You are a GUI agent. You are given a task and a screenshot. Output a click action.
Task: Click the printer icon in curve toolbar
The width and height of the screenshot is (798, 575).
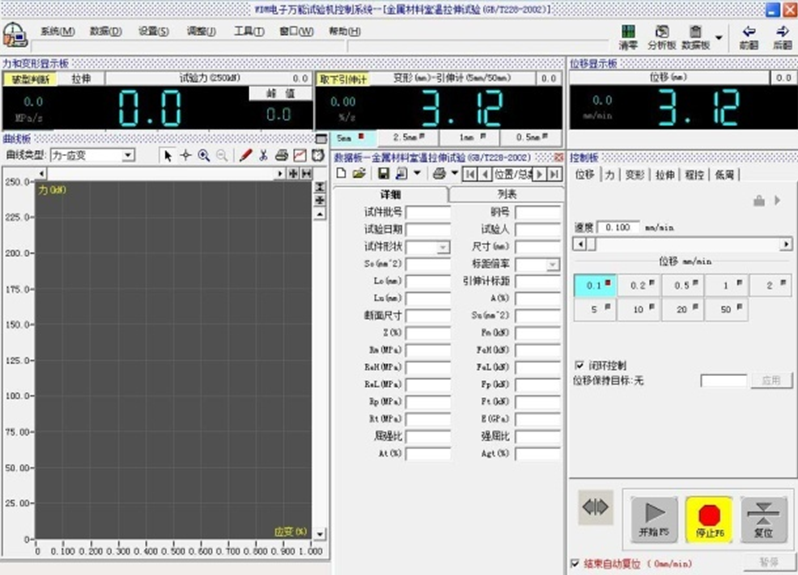[x=281, y=155]
